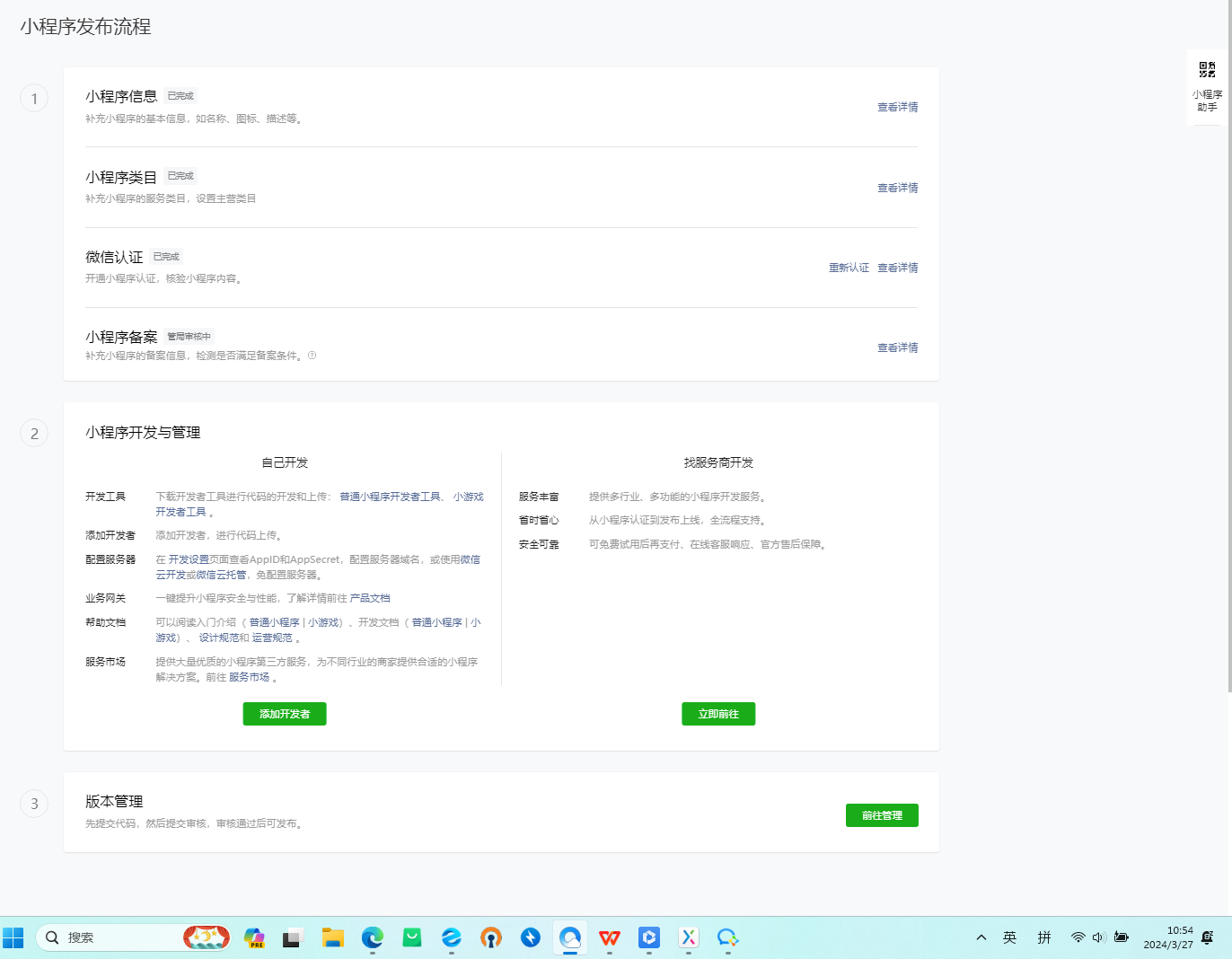Open the 微信云托管 link
1232x959 pixels.
click(x=222, y=575)
